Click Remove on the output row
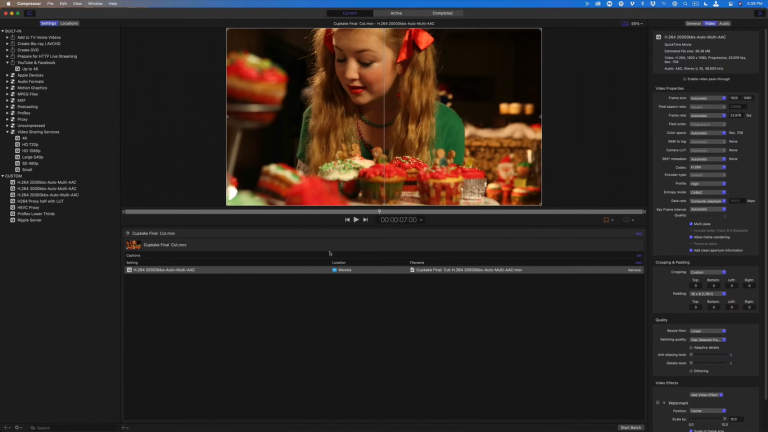This screenshot has height=432, width=768. [x=634, y=270]
